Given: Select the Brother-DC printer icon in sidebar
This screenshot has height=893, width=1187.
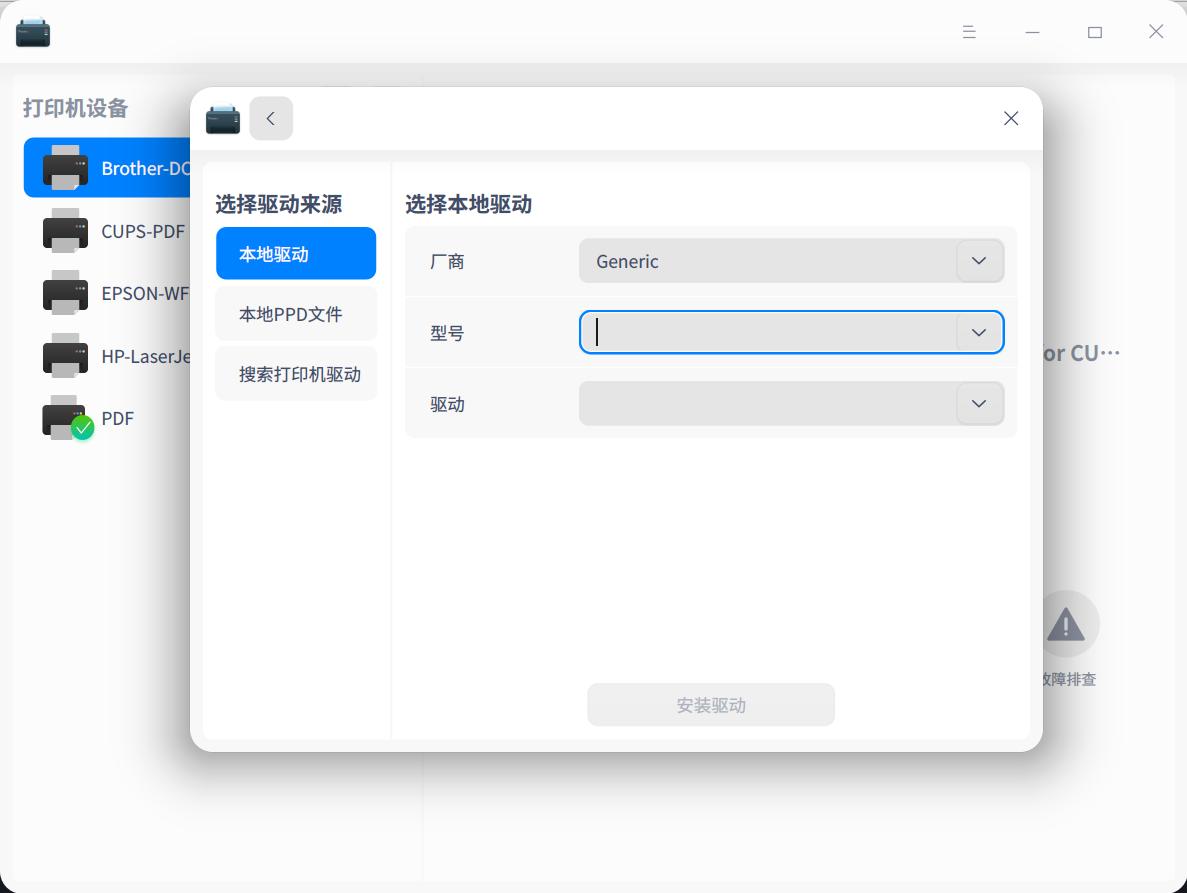Looking at the screenshot, I should coord(66,167).
